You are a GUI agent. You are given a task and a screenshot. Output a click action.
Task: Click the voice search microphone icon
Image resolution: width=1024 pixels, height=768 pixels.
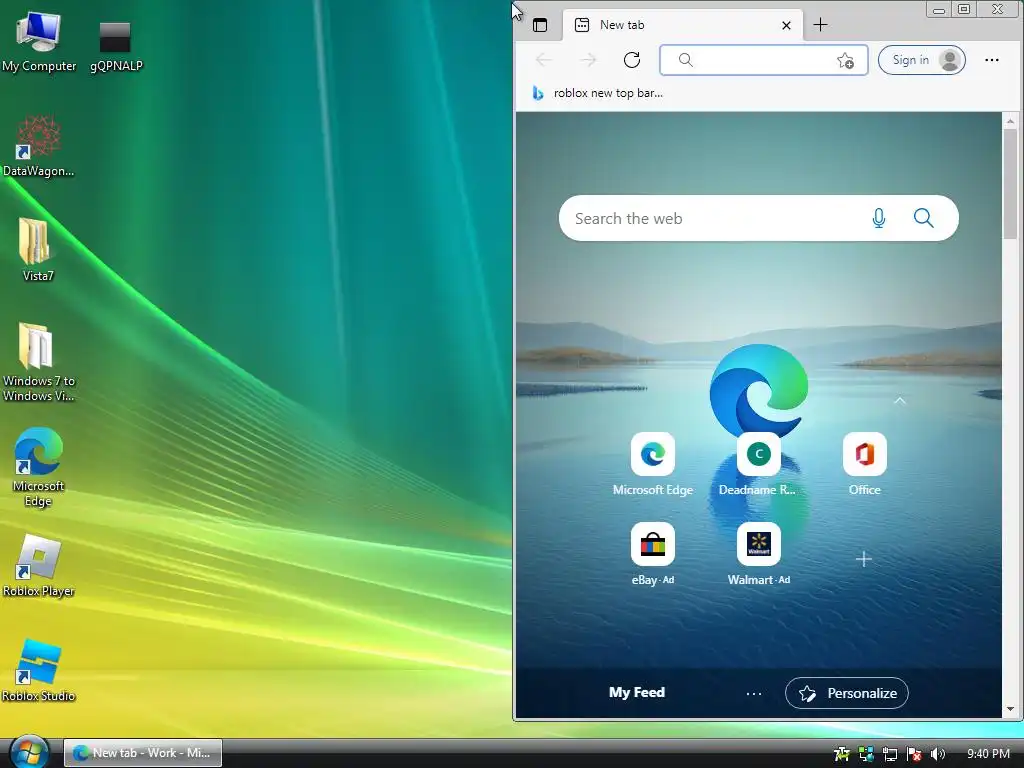click(879, 218)
